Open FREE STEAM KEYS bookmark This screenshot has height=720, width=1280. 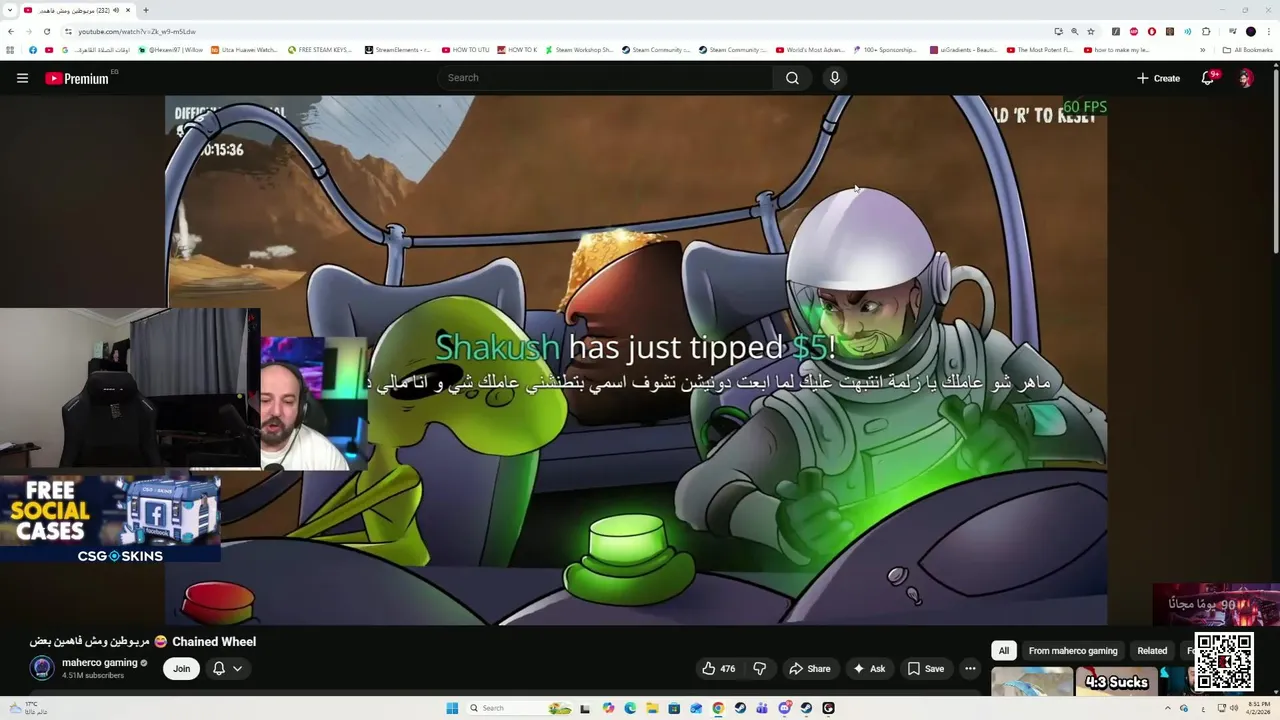coord(320,50)
